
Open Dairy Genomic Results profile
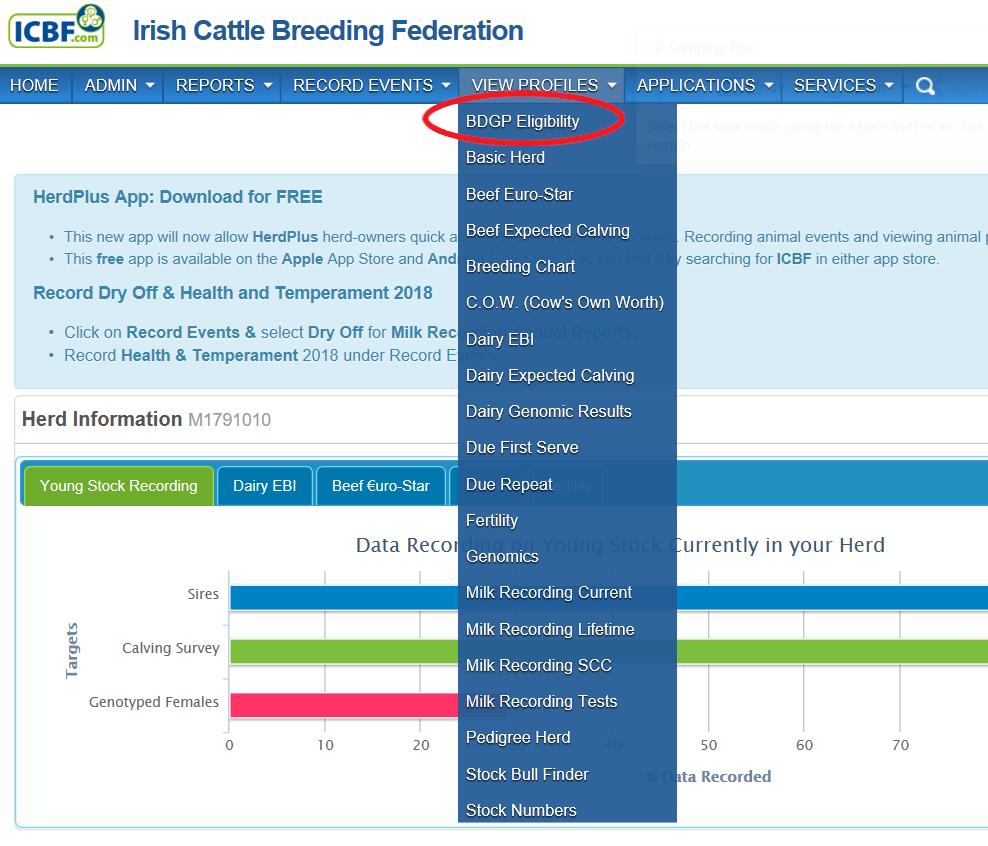pos(548,411)
